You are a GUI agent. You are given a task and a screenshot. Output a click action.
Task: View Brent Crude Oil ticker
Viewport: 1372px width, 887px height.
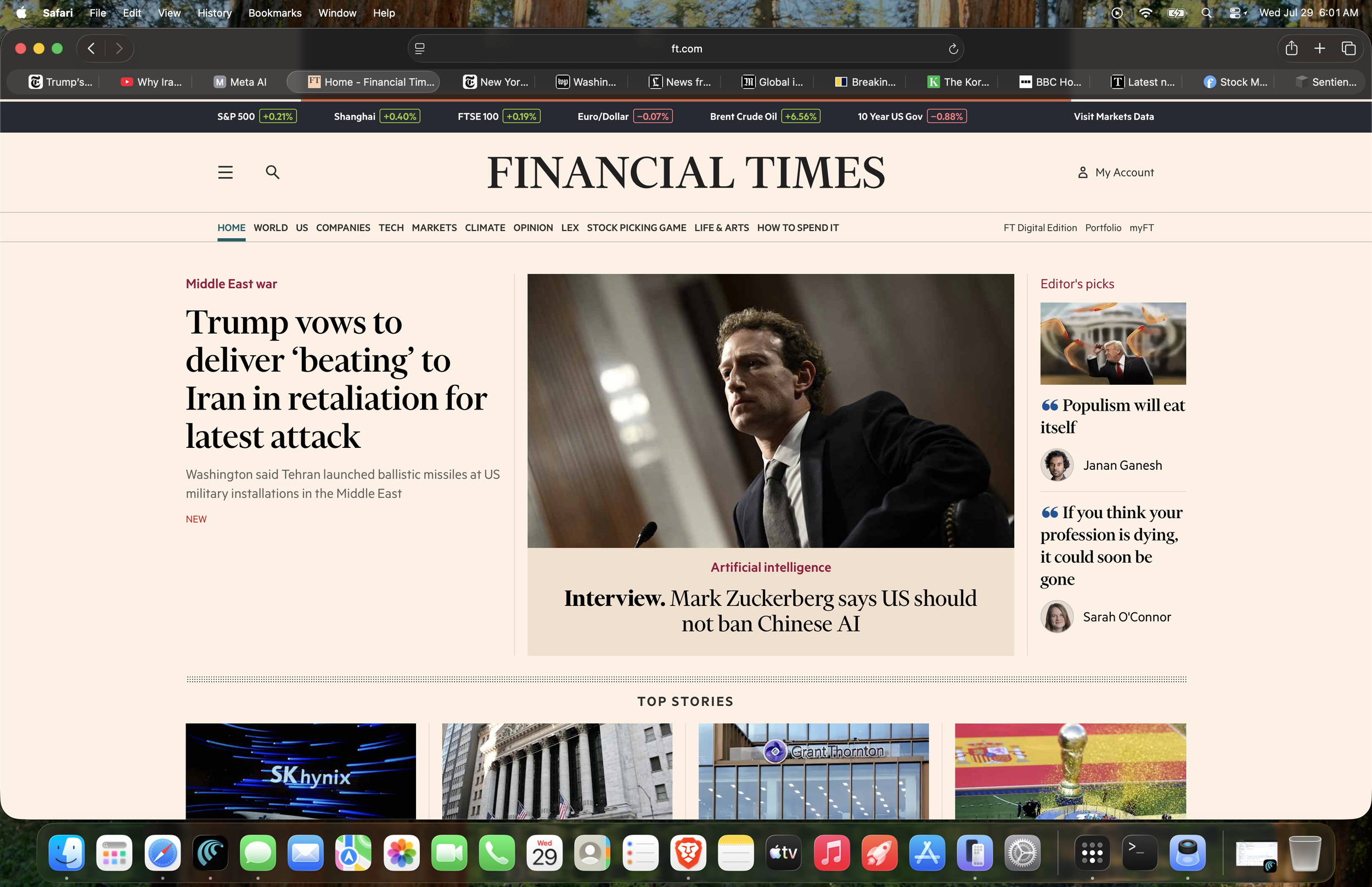[764, 116]
